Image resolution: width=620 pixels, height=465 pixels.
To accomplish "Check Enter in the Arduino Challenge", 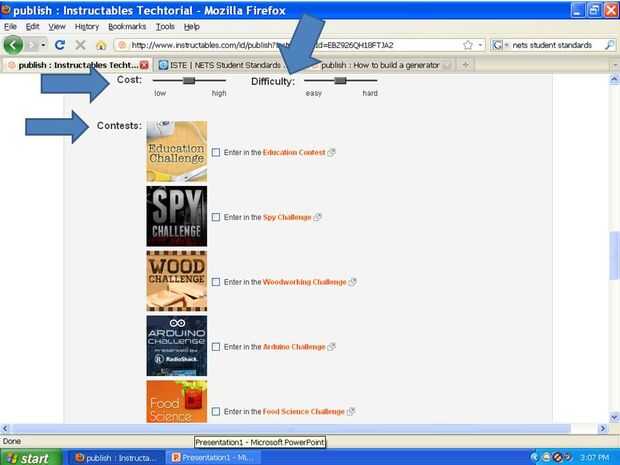I will click(x=215, y=347).
